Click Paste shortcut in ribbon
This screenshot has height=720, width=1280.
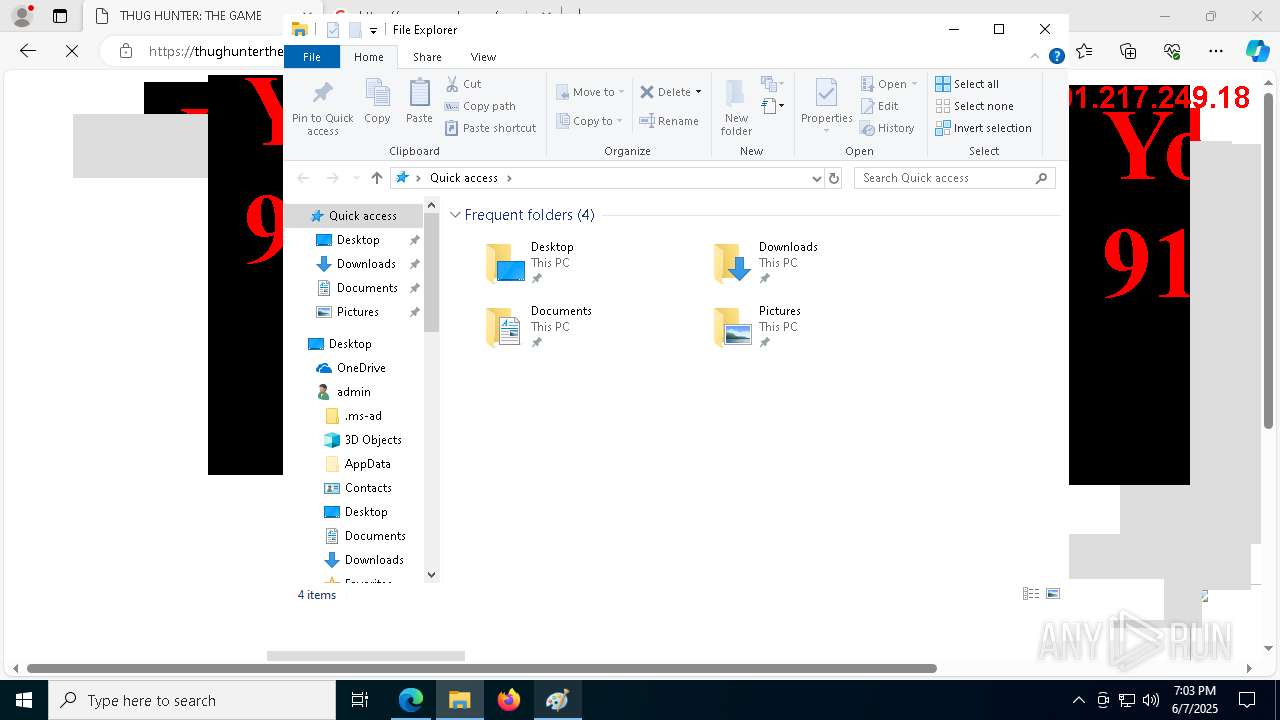(490, 128)
